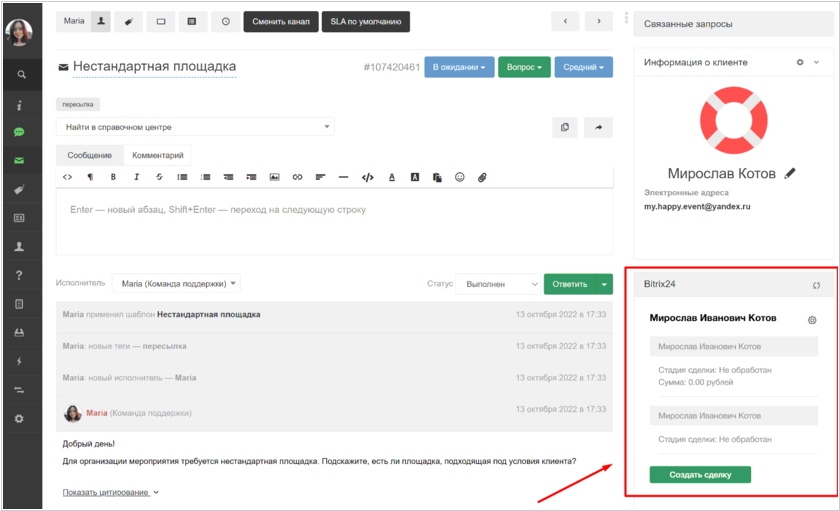Open the lightning bolt automation icon
Viewport: 840px width, 511px height.
point(19,361)
